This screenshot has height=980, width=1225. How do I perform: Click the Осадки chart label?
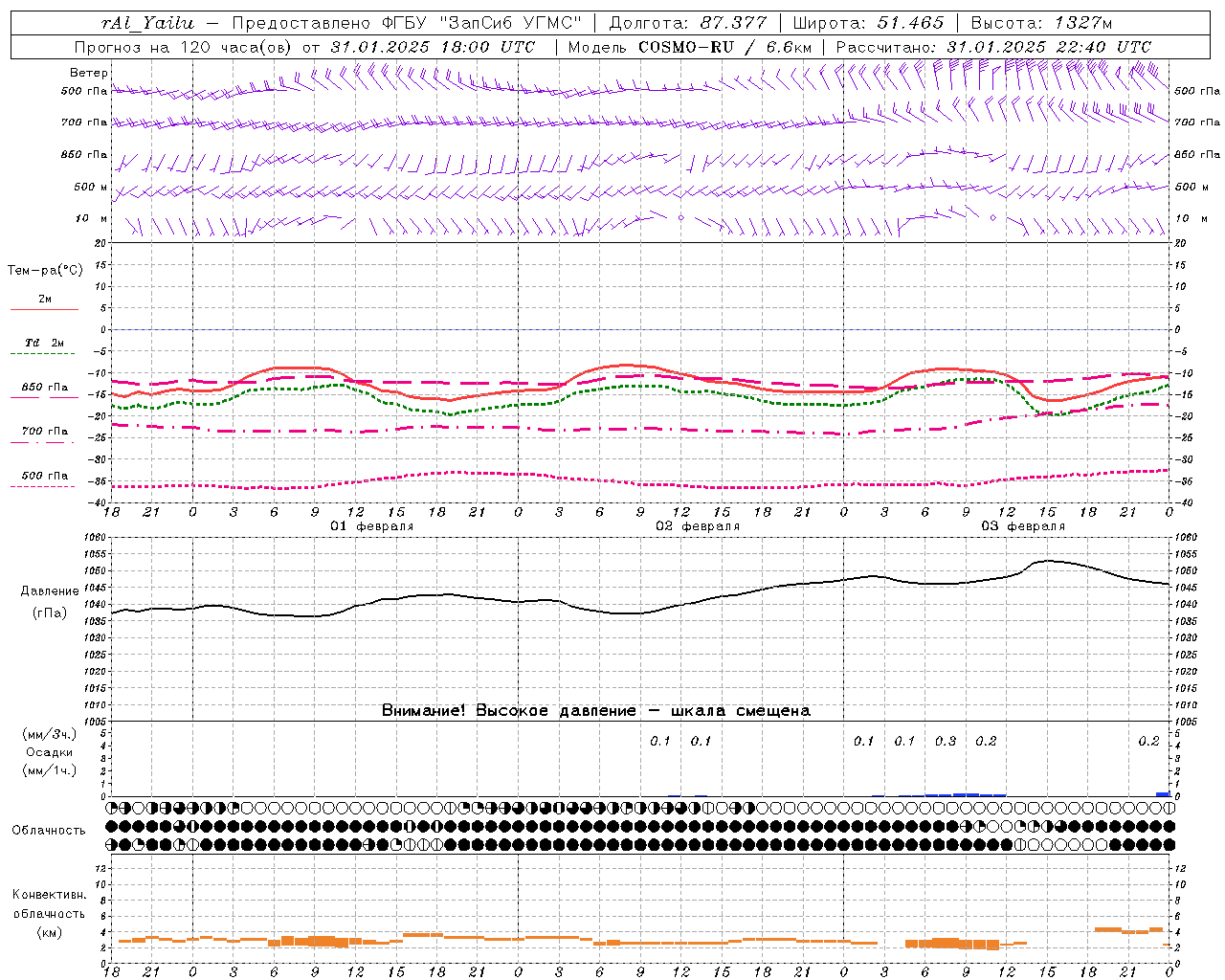(x=49, y=752)
